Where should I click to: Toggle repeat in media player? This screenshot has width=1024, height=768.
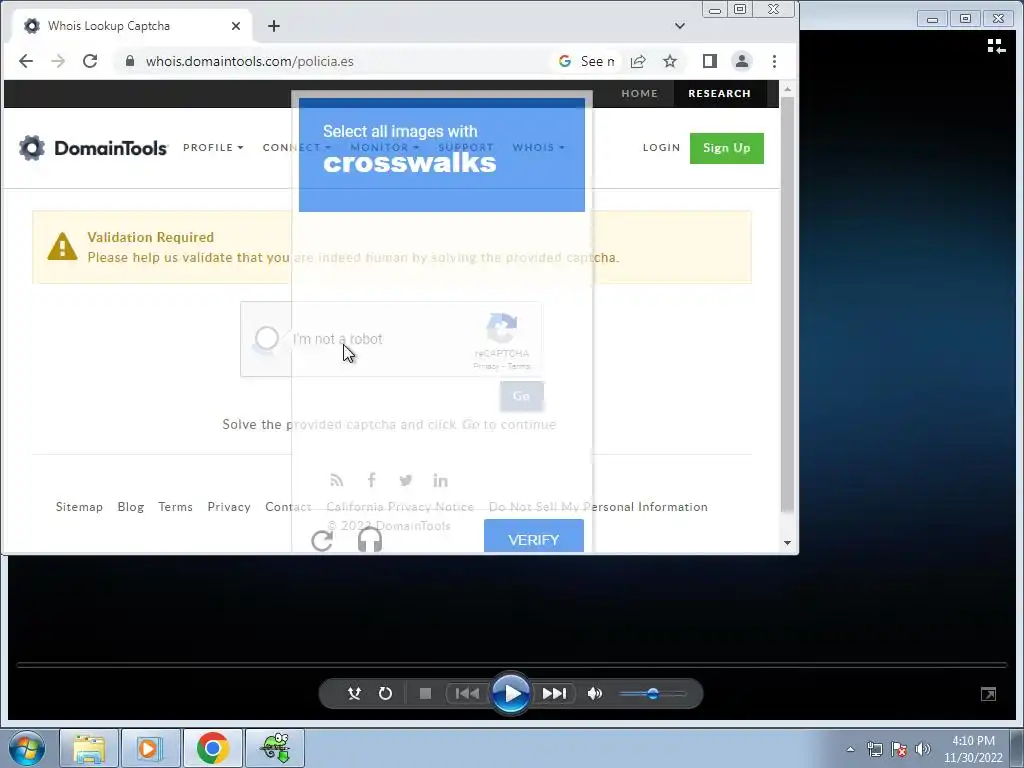(x=385, y=694)
